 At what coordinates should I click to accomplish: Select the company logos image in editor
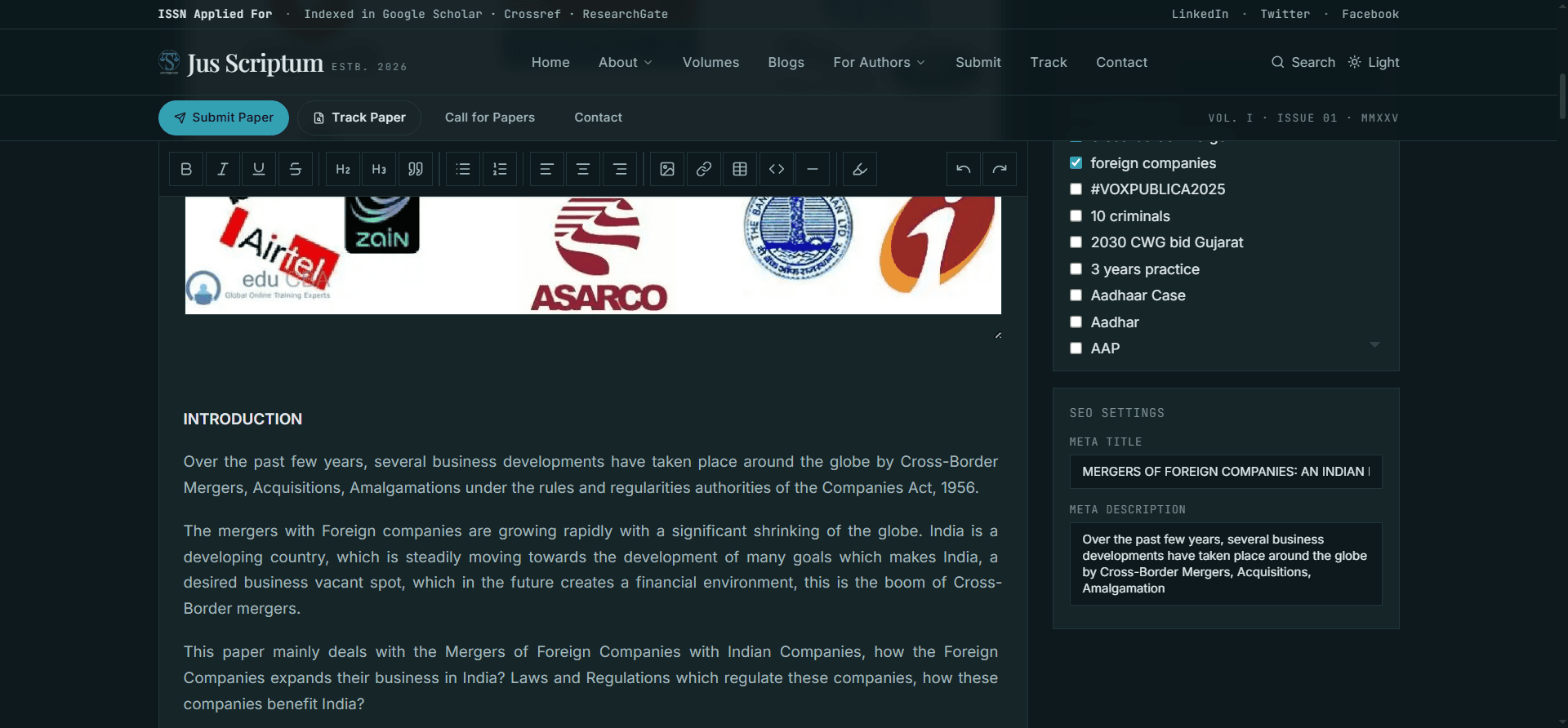coord(593,255)
